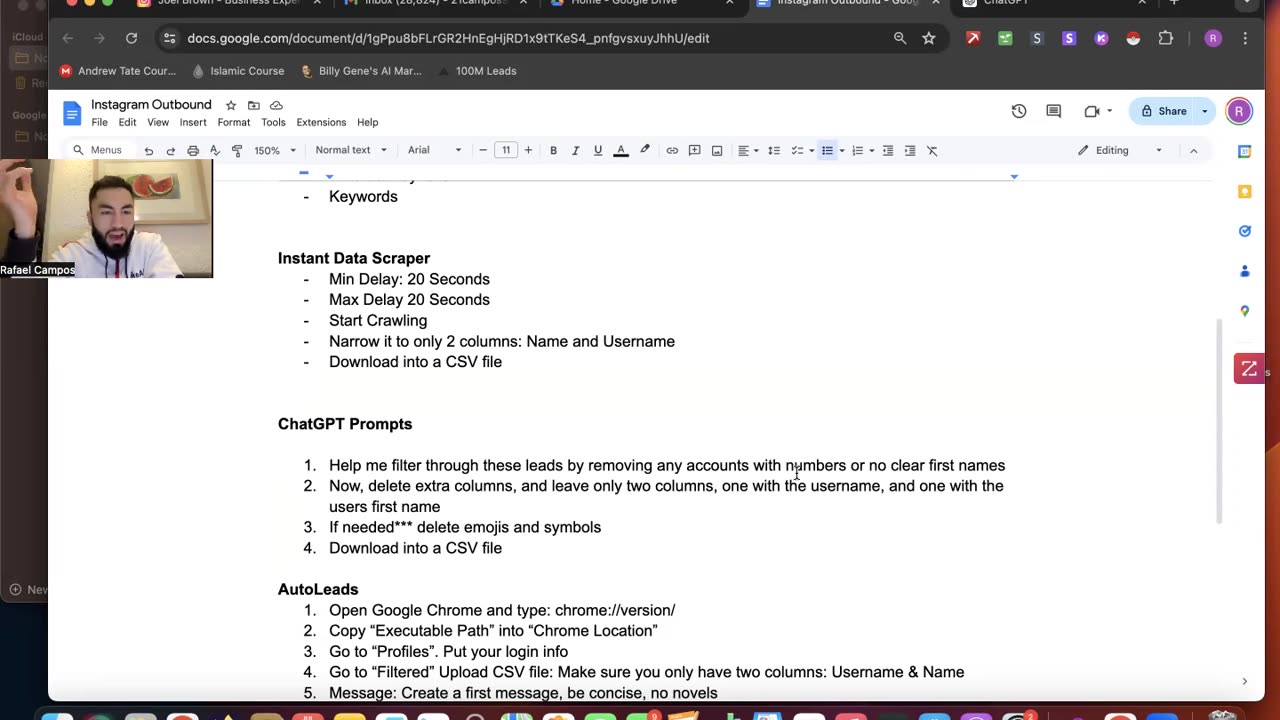
Task: Click the Undo icon in Docs toolbar
Action: (149, 151)
